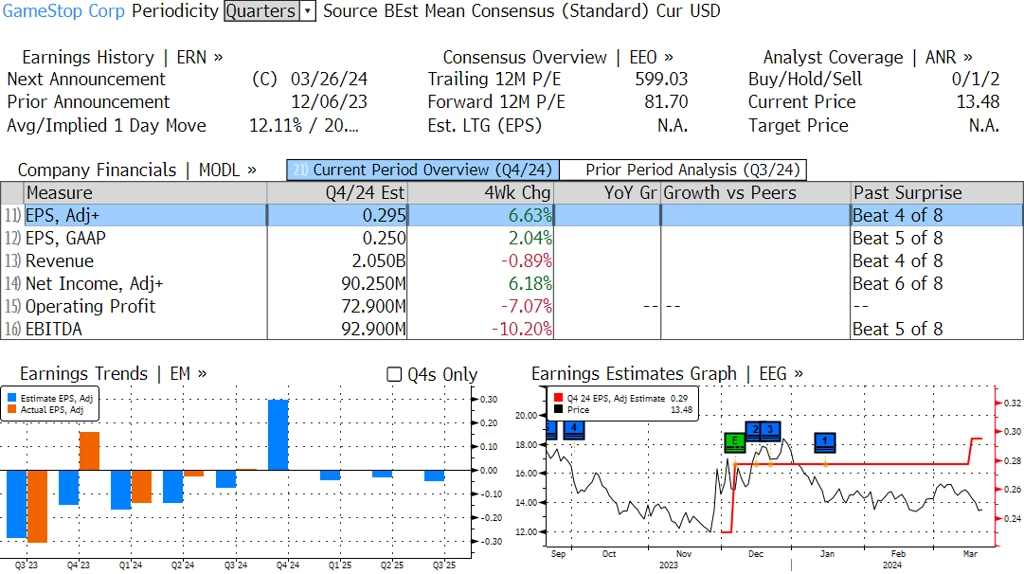The width and height of the screenshot is (1024, 574).
Task: Click the Cur USD currency label
Action: (688, 11)
